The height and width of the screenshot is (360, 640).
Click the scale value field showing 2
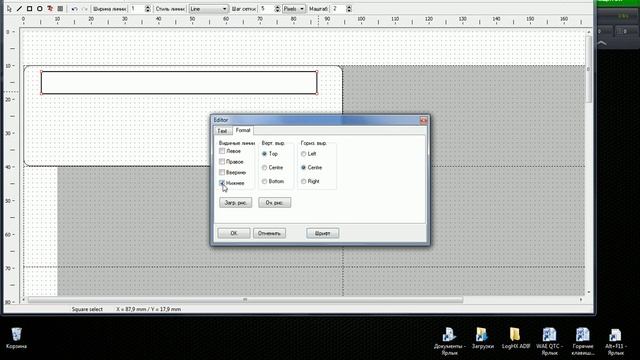coord(338,9)
